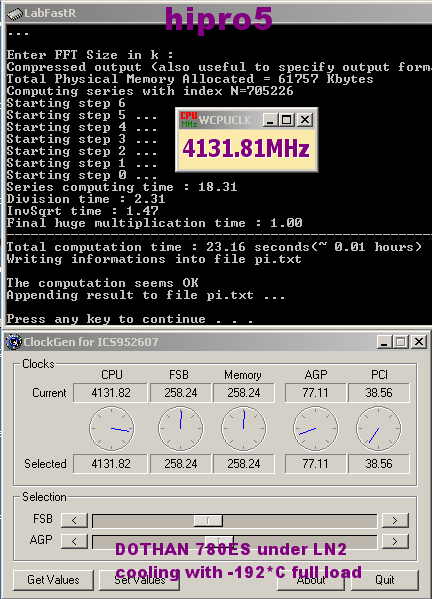Minimize the ClockGen window
432x599 pixels.
(x=384, y=342)
